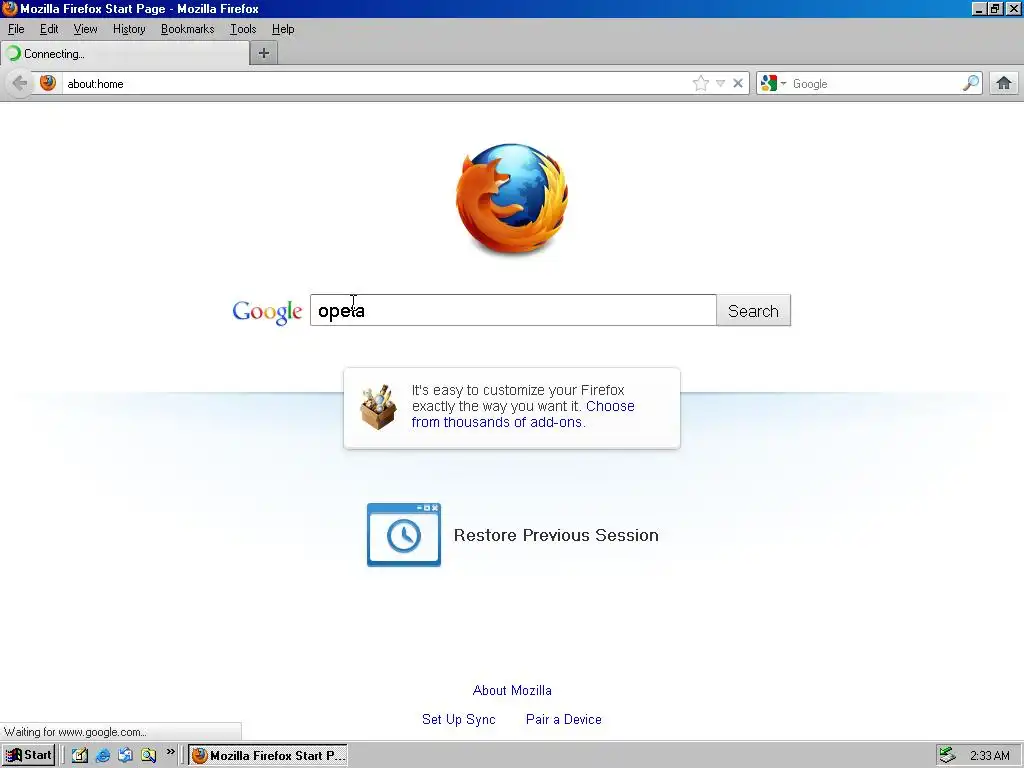Image resolution: width=1024 pixels, height=768 pixels.
Task: Click 'Waiting for www.google.com...' status text
Action: 75,732
